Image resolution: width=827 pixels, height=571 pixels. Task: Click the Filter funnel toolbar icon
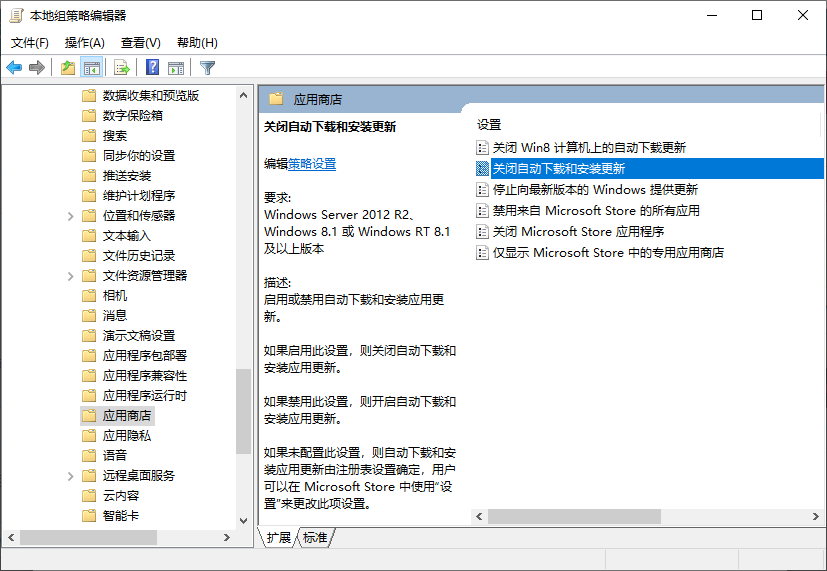pyautogui.click(x=208, y=67)
